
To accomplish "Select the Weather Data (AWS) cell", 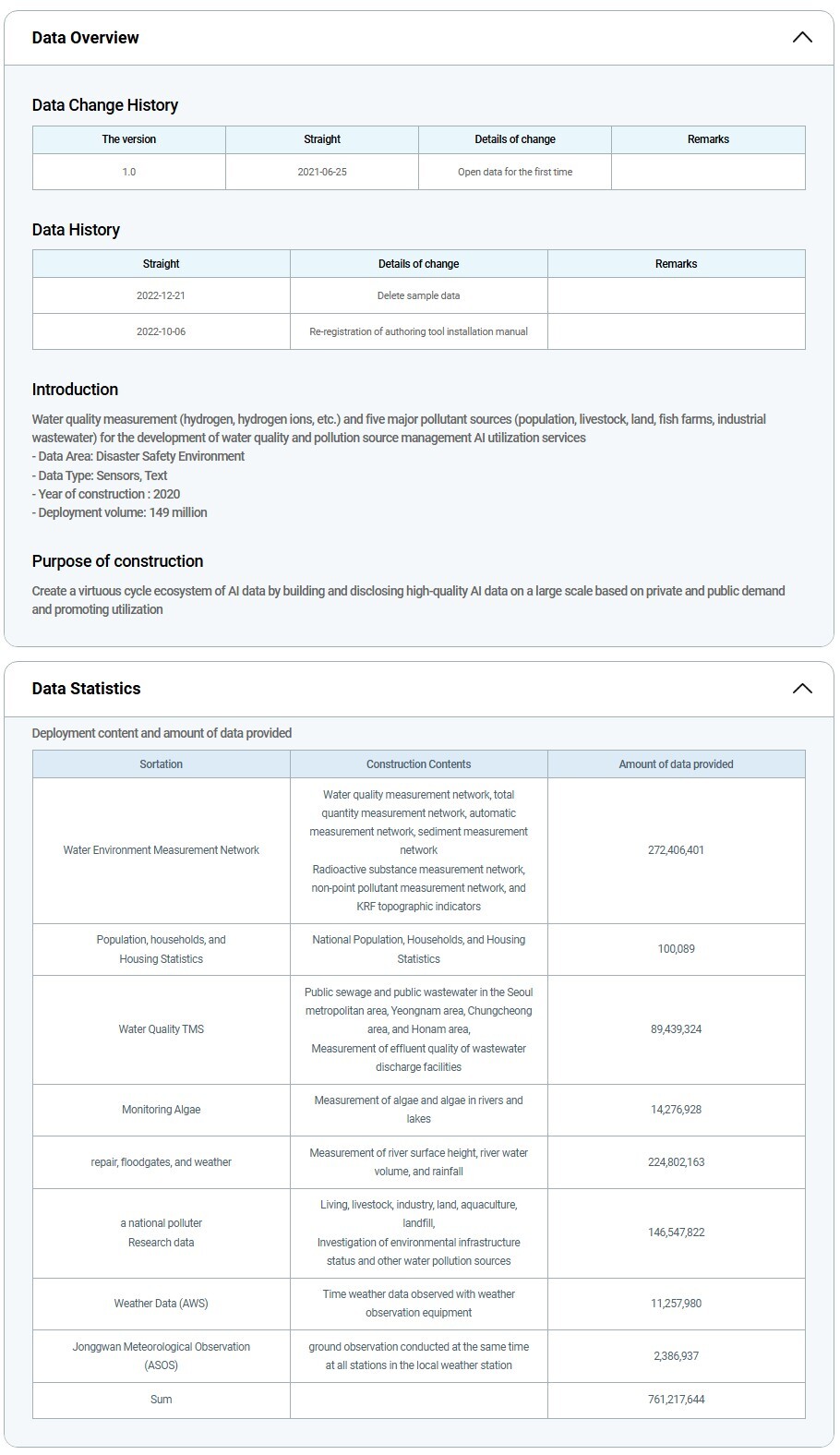I will point(161,1304).
